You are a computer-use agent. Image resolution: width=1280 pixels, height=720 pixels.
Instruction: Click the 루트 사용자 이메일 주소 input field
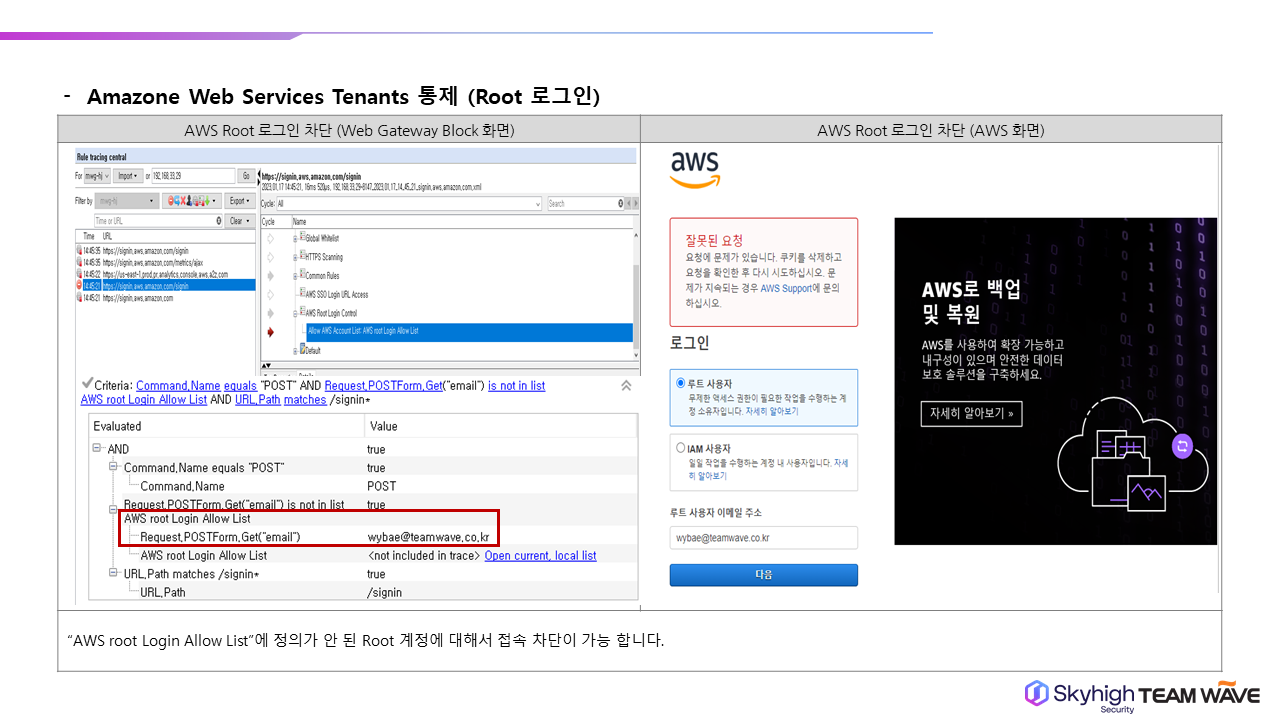763,538
